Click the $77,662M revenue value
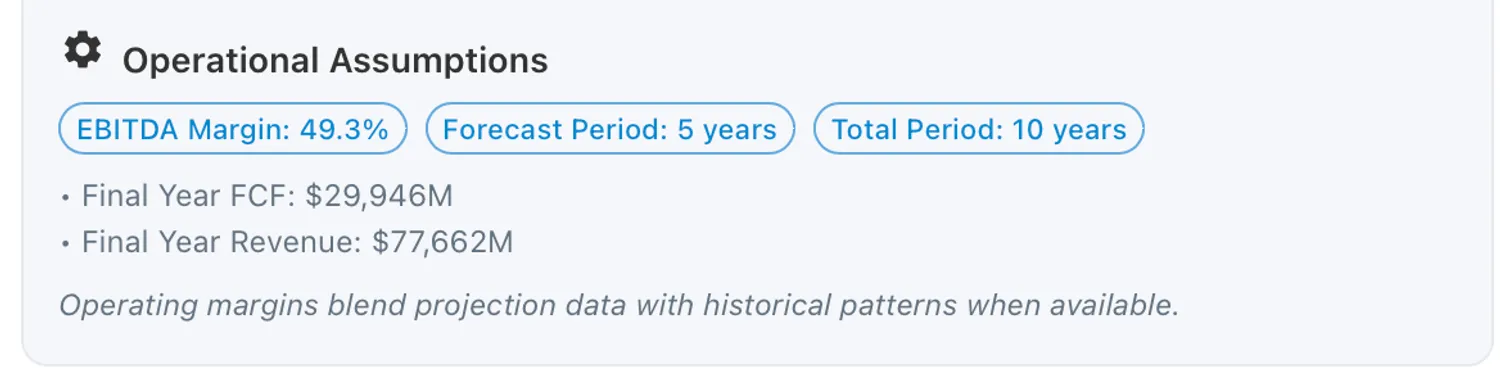 pos(442,243)
